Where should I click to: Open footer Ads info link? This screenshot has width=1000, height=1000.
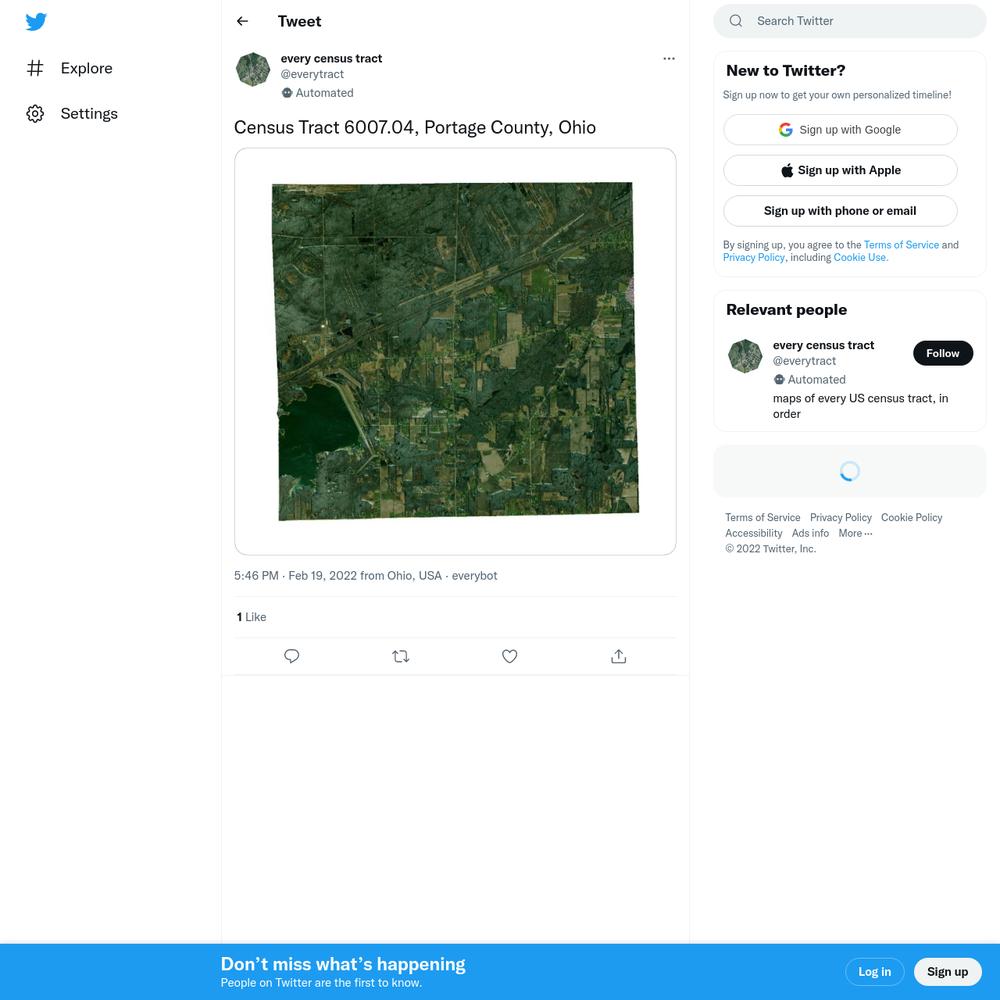point(810,533)
